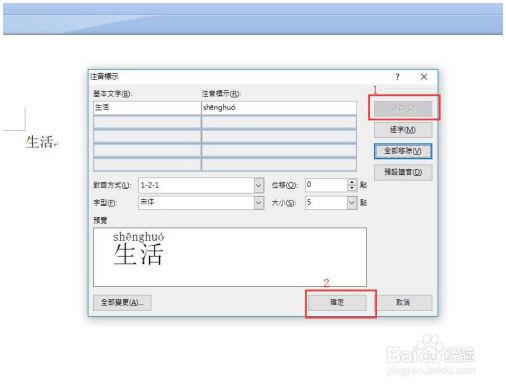Click the 逐字(M) mono button
Viewport: 506px width, 391px height.
403,130
